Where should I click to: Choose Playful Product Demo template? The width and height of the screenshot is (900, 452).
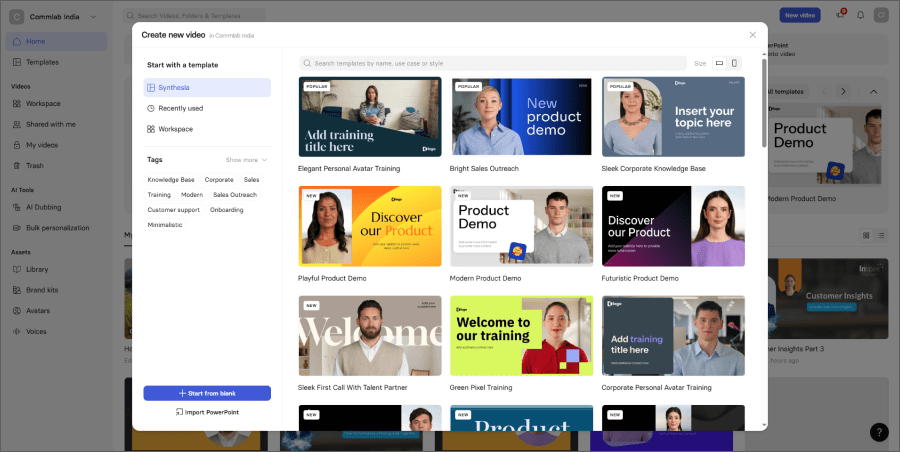[x=370, y=226]
